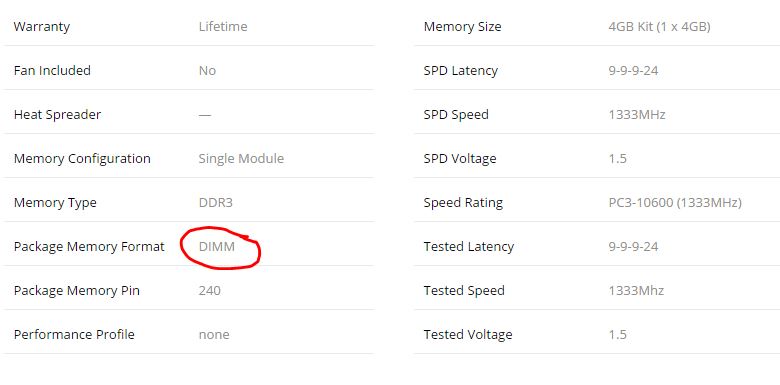Click the circled DIMM value
Viewport: 780px width, 385px height.
[216, 246]
